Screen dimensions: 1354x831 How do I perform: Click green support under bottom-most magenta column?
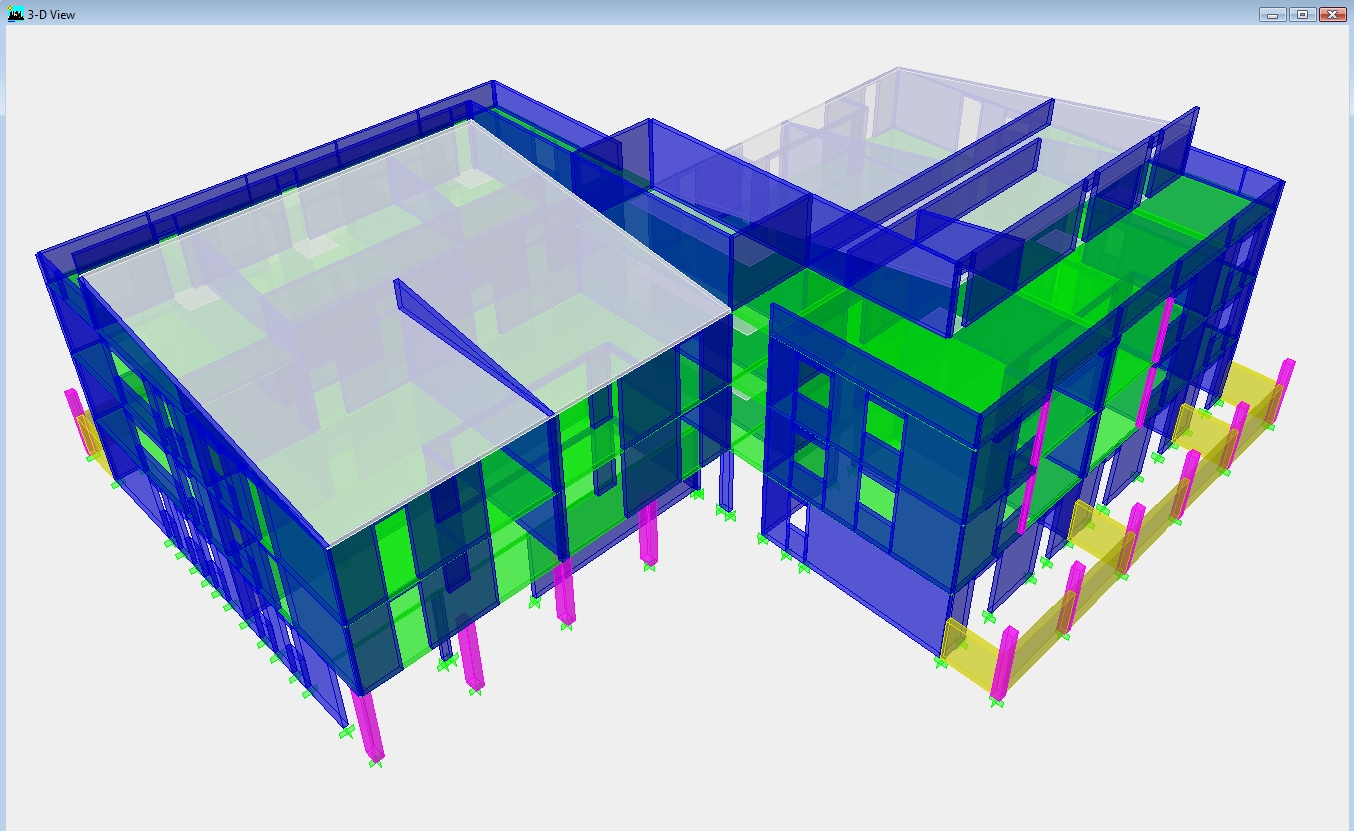[375, 764]
